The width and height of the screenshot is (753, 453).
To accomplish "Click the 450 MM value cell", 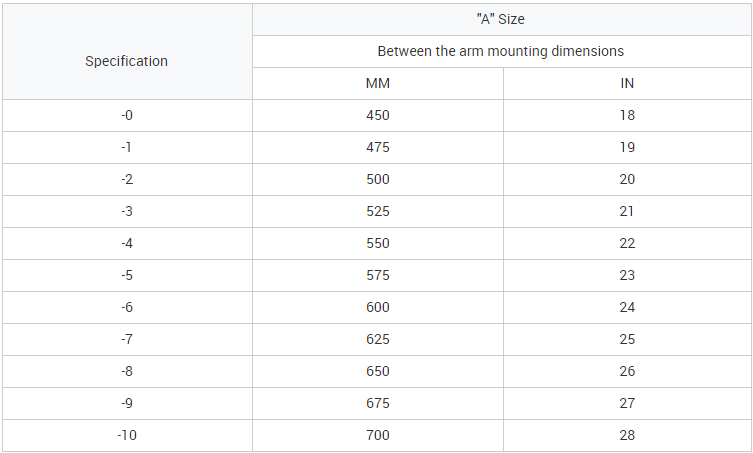I will pyautogui.click(x=378, y=115).
